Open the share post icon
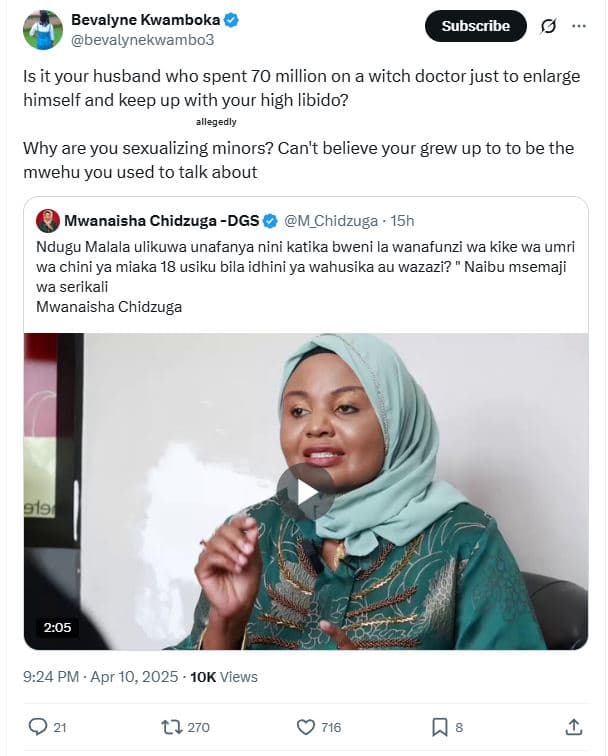 (574, 727)
